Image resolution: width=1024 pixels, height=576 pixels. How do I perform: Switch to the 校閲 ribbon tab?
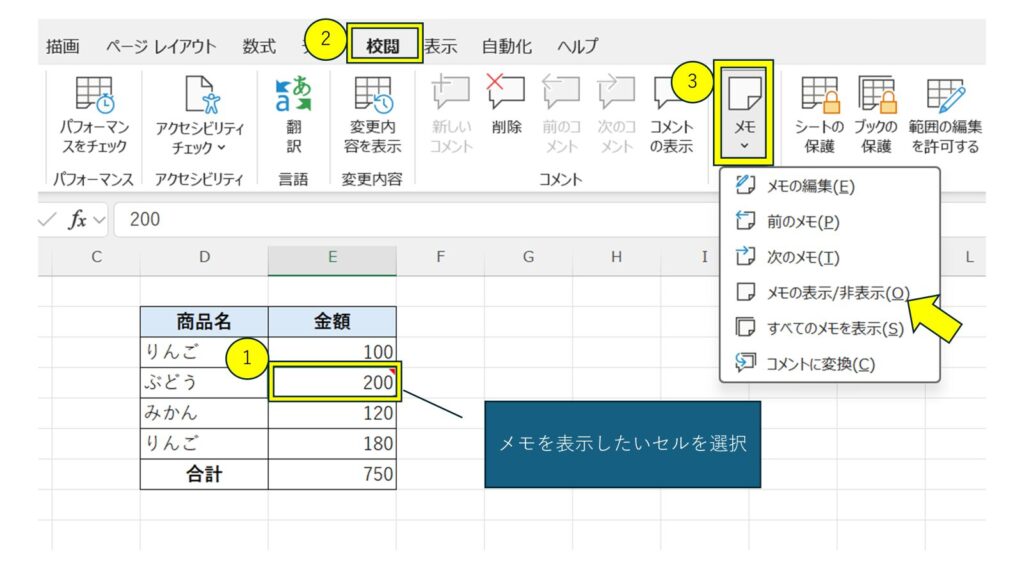384,46
